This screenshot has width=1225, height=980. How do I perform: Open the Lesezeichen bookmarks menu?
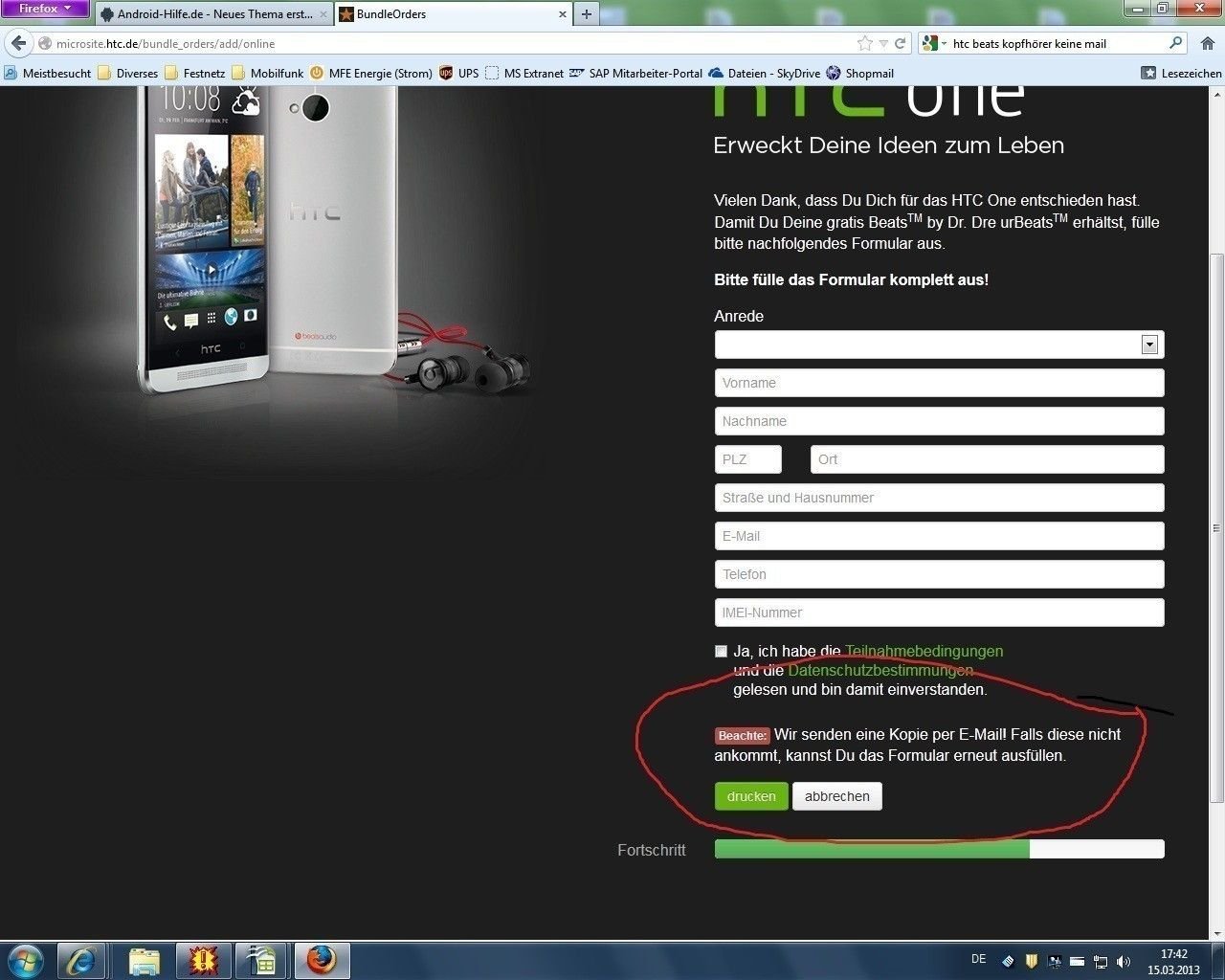1181,73
